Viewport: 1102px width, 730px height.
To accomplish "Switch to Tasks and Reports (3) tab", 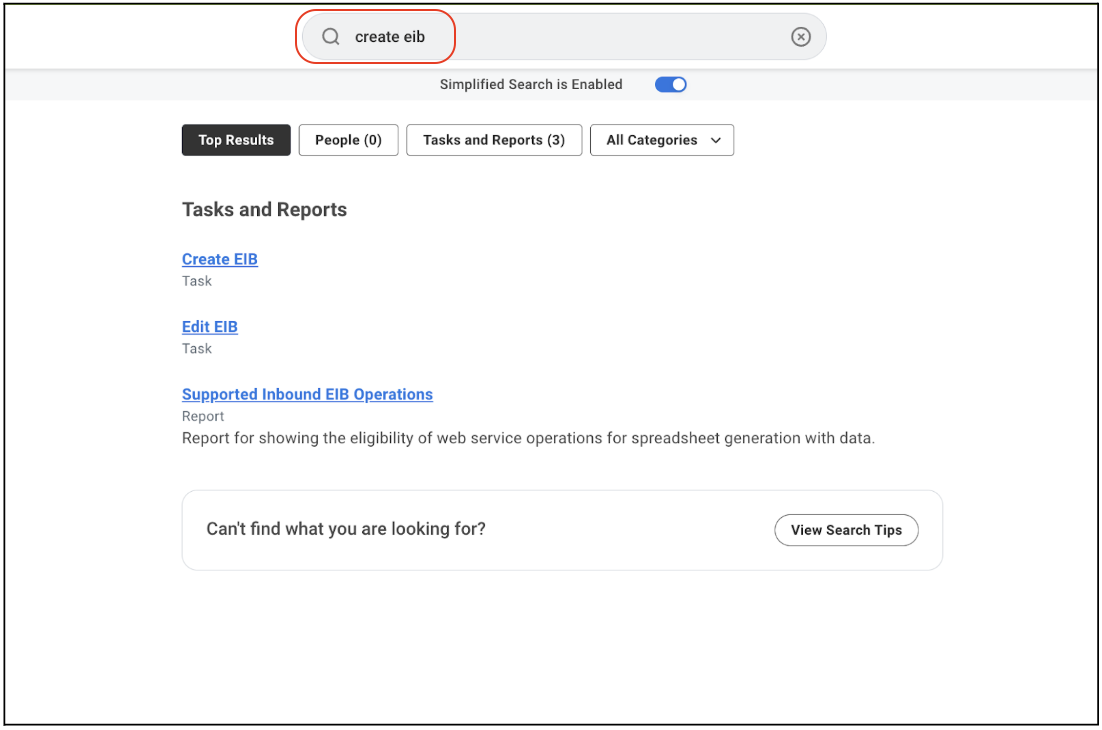I will click(494, 140).
